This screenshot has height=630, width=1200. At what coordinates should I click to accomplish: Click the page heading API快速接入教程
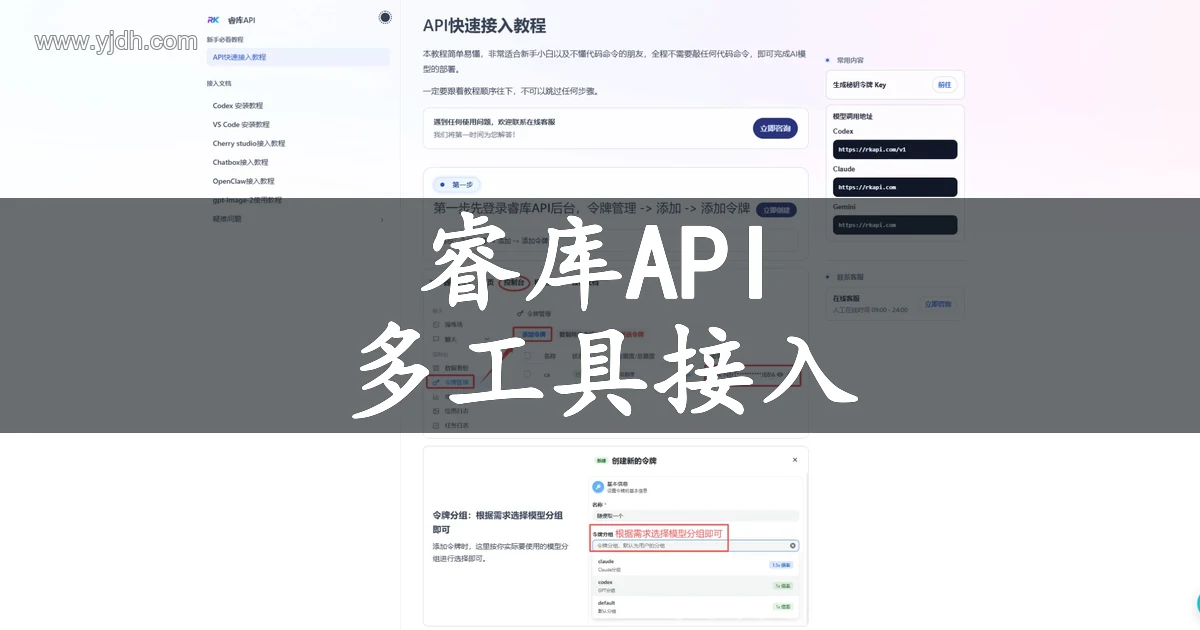(484, 25)
